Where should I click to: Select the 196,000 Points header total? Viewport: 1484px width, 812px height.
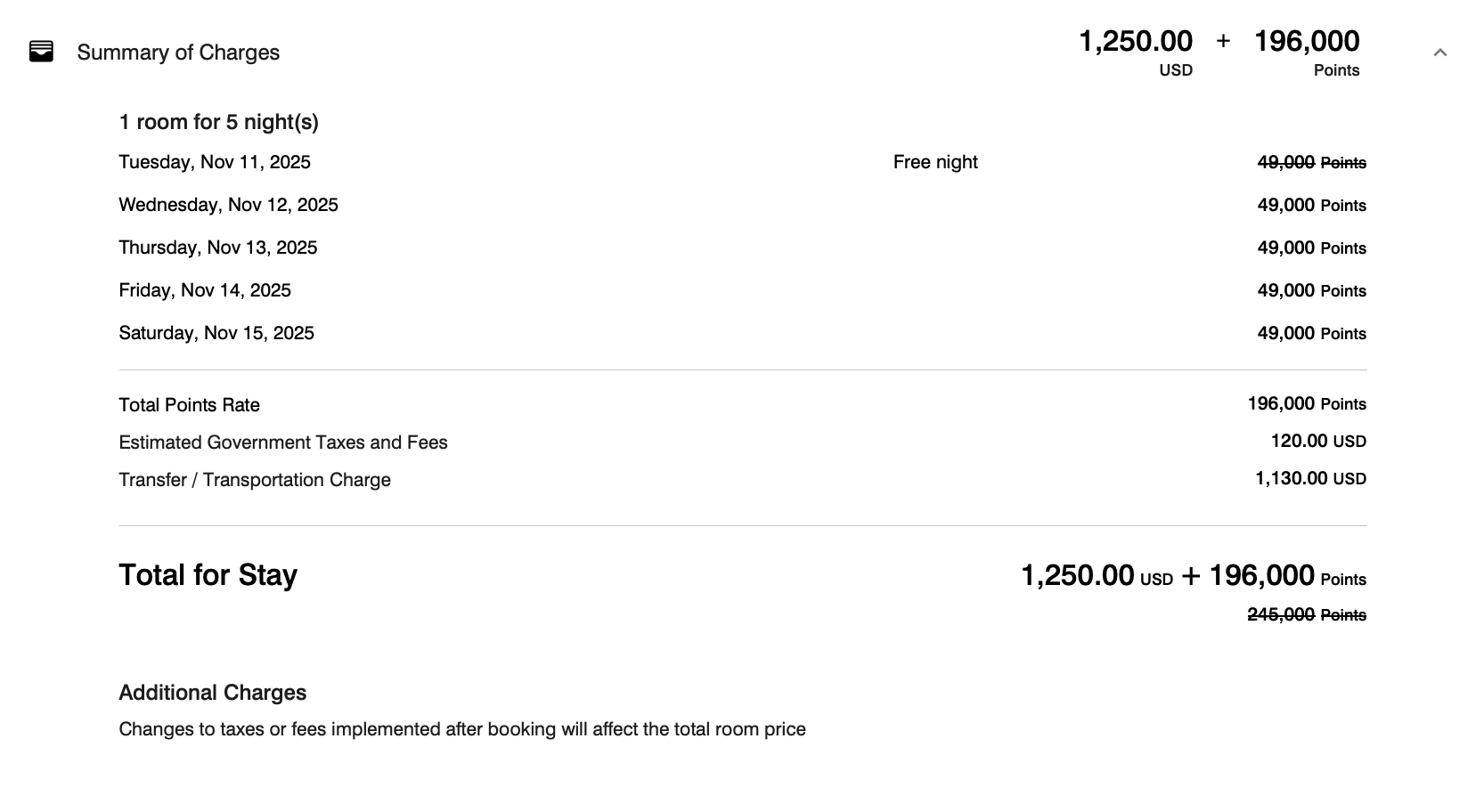pos(1307,52)
